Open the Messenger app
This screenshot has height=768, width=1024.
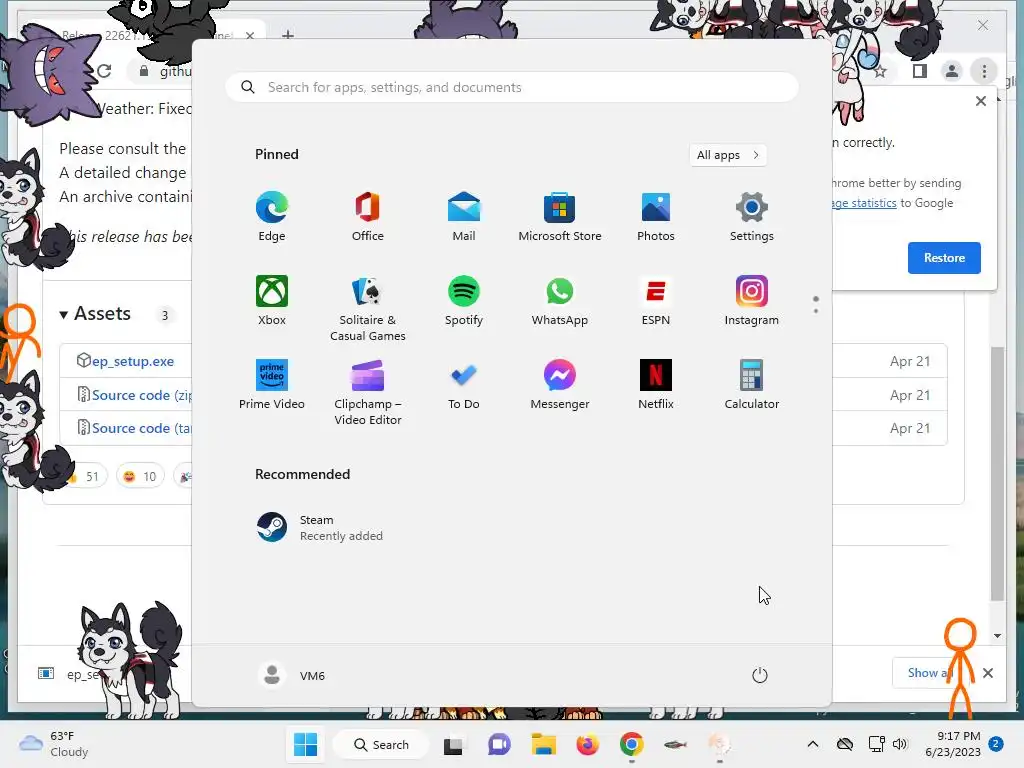point(560,385)
